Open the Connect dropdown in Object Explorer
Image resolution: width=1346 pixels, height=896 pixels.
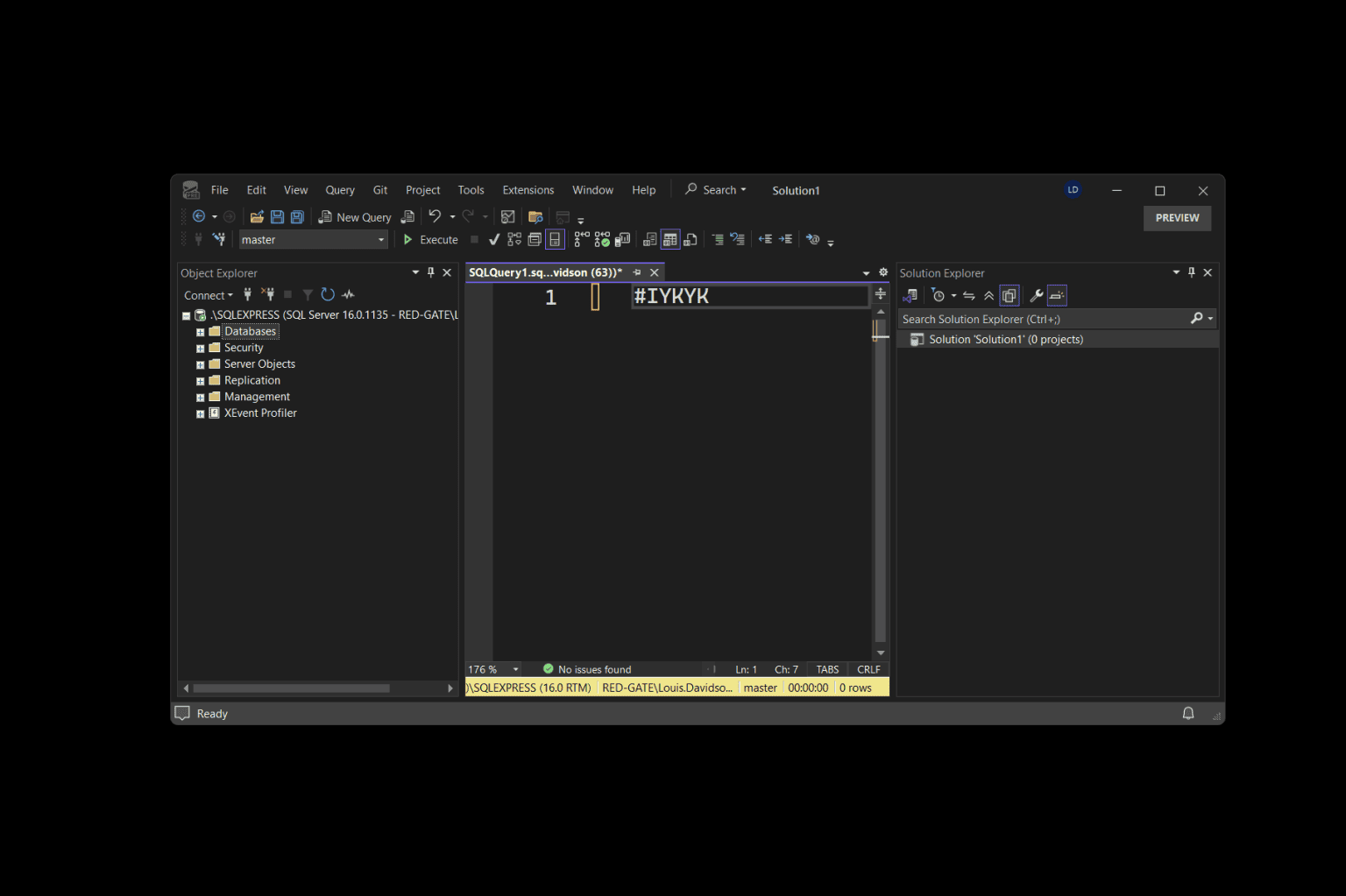(x=209, y=295)
